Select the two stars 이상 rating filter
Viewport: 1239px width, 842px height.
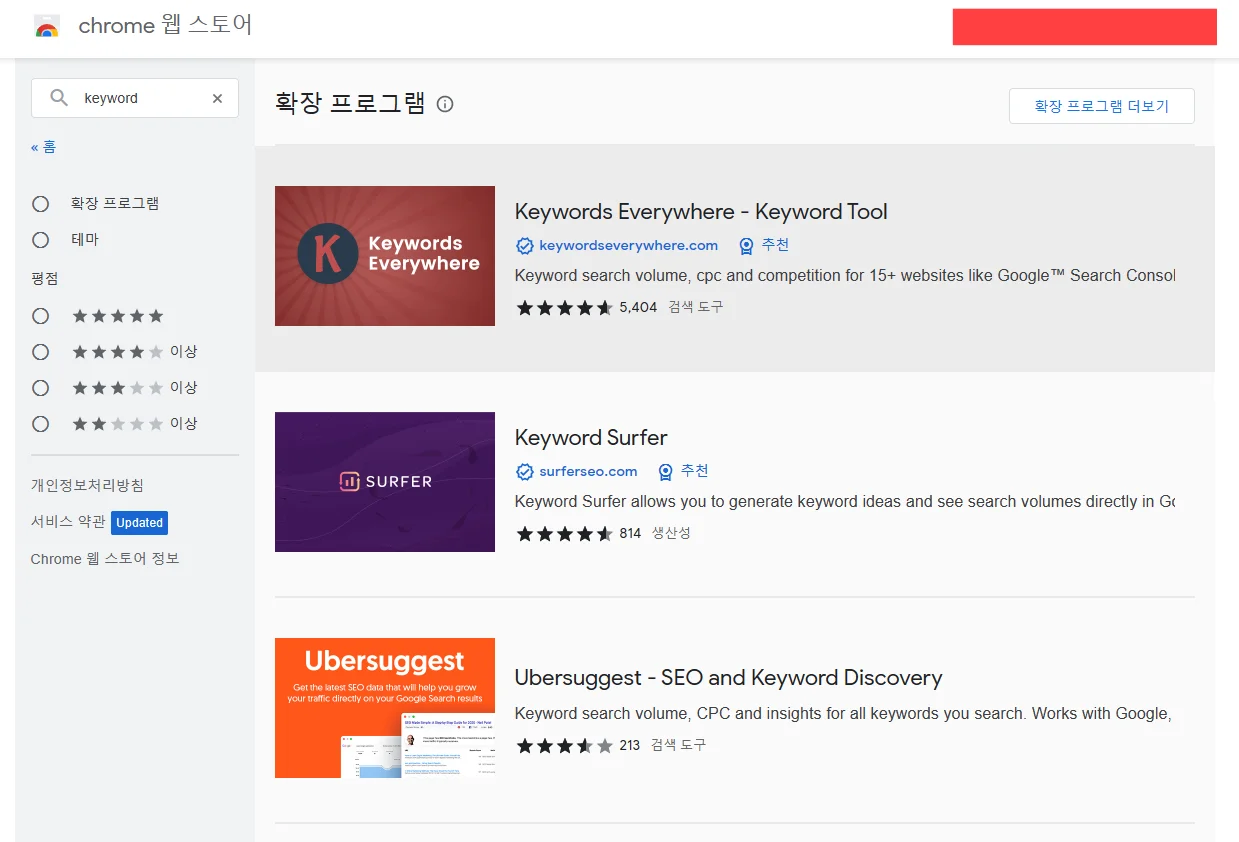click(41, 424)
